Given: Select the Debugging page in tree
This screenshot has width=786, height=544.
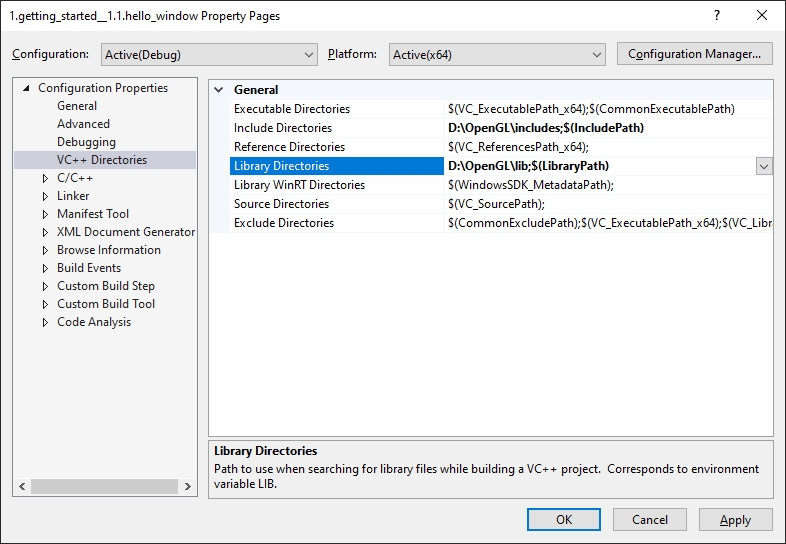Looking at the screenshot, I should [86, 142].
